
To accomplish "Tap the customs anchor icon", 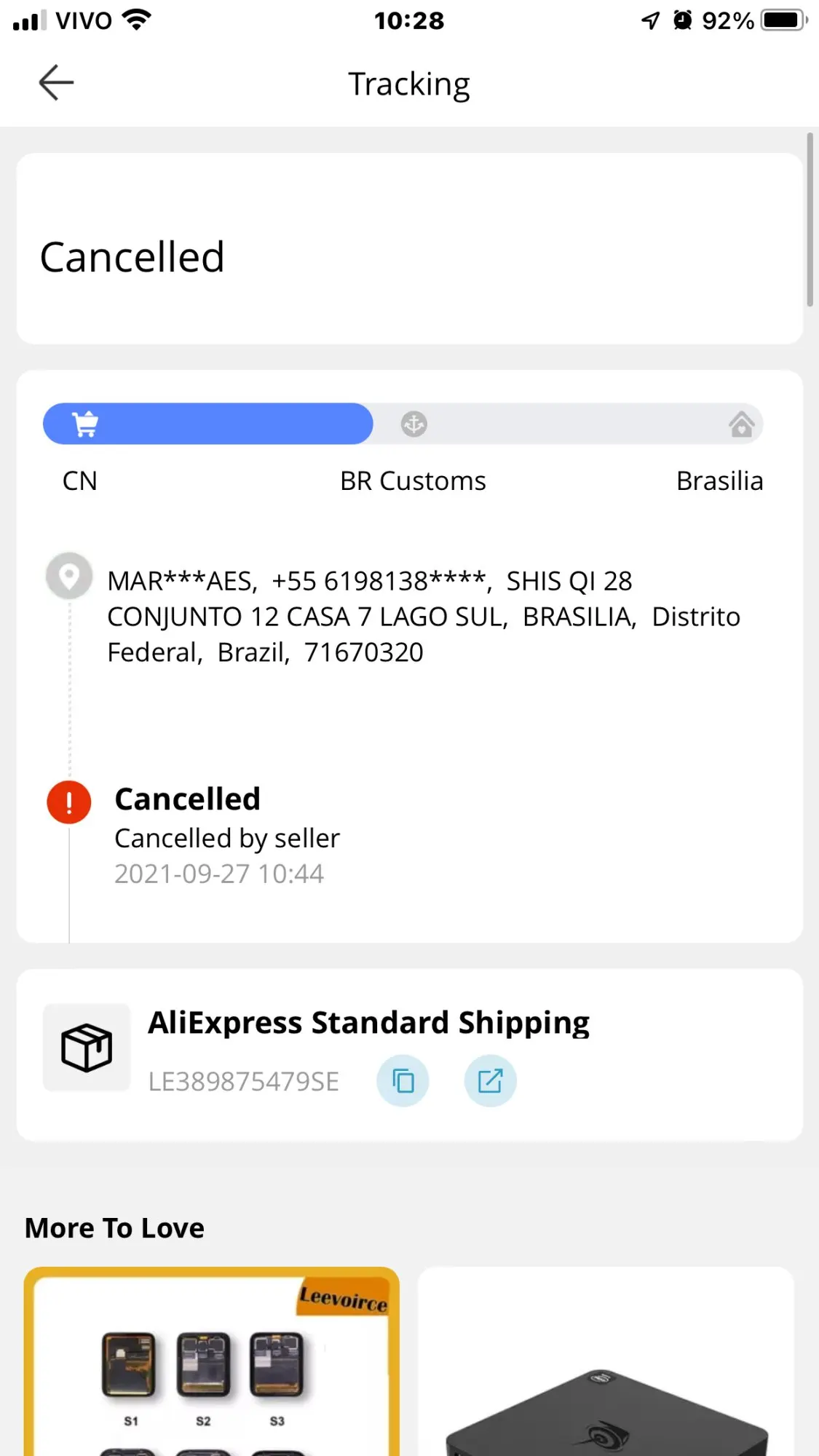I will point(414,424).
